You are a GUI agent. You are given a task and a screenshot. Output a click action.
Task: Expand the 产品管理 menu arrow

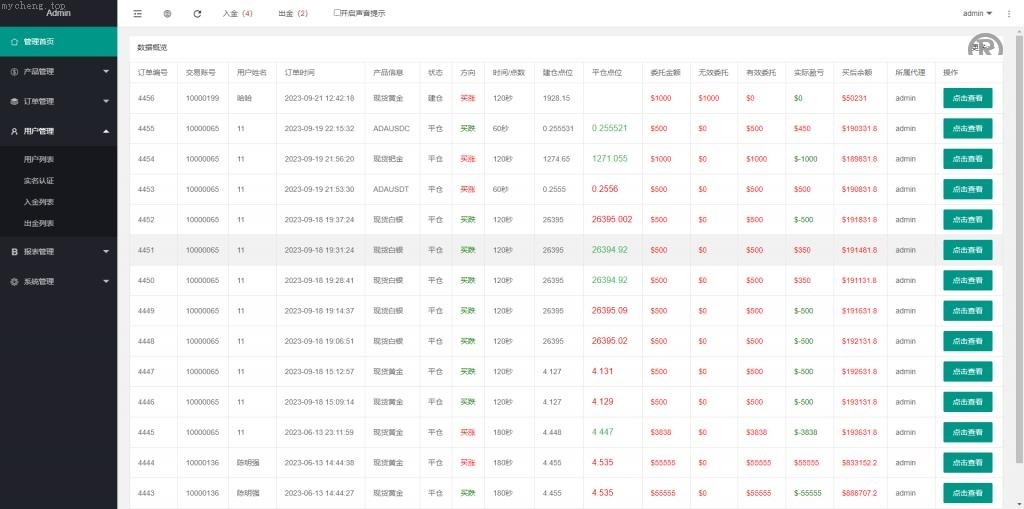106,72
